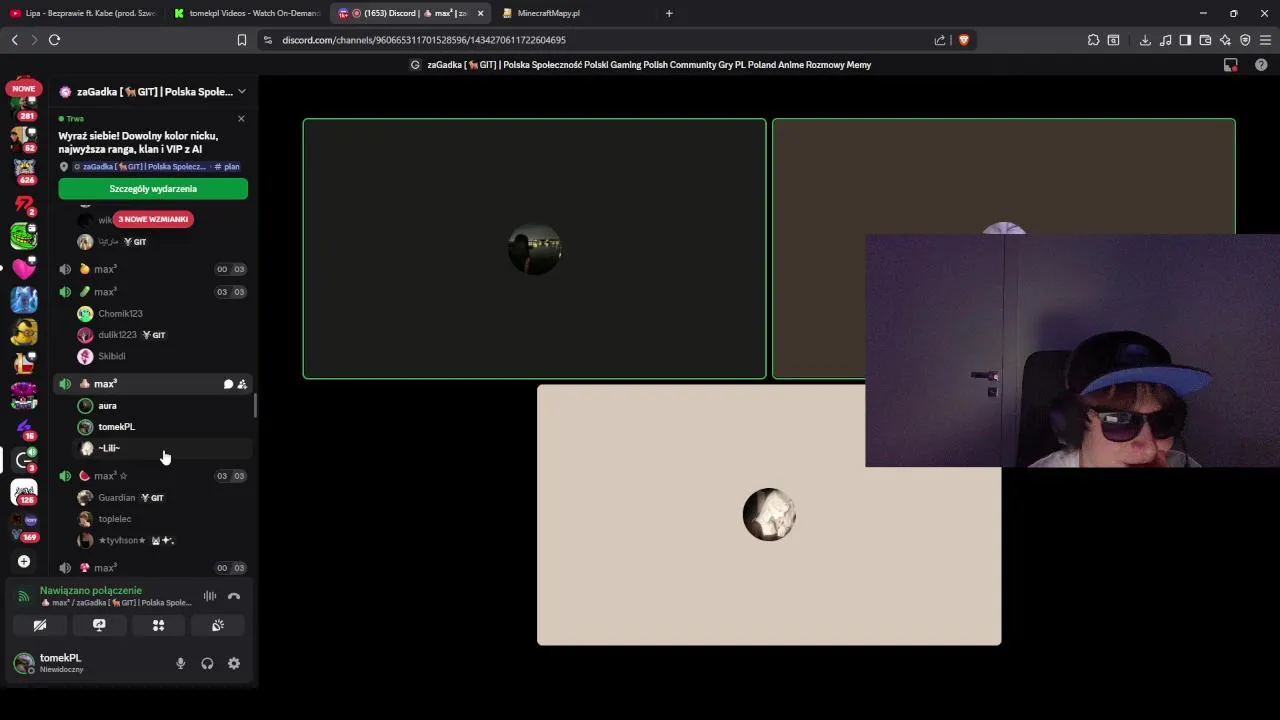Image resolution: width=1280 pixels, height=720 pixels.
Task: Click the 3 NOWE WZMIANKI badge
Action: click(x=153, y=219)
